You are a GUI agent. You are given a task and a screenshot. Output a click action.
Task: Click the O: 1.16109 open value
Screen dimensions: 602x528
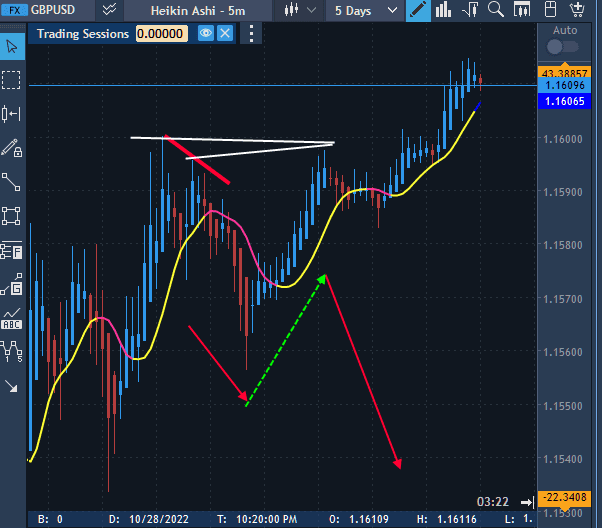(x=359, y=520)
